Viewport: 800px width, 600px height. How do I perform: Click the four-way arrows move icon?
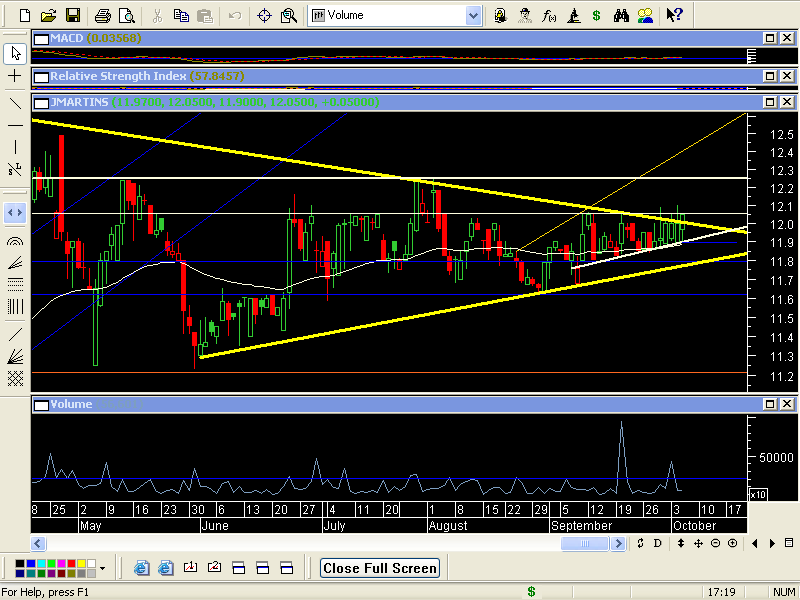point(698,543)
